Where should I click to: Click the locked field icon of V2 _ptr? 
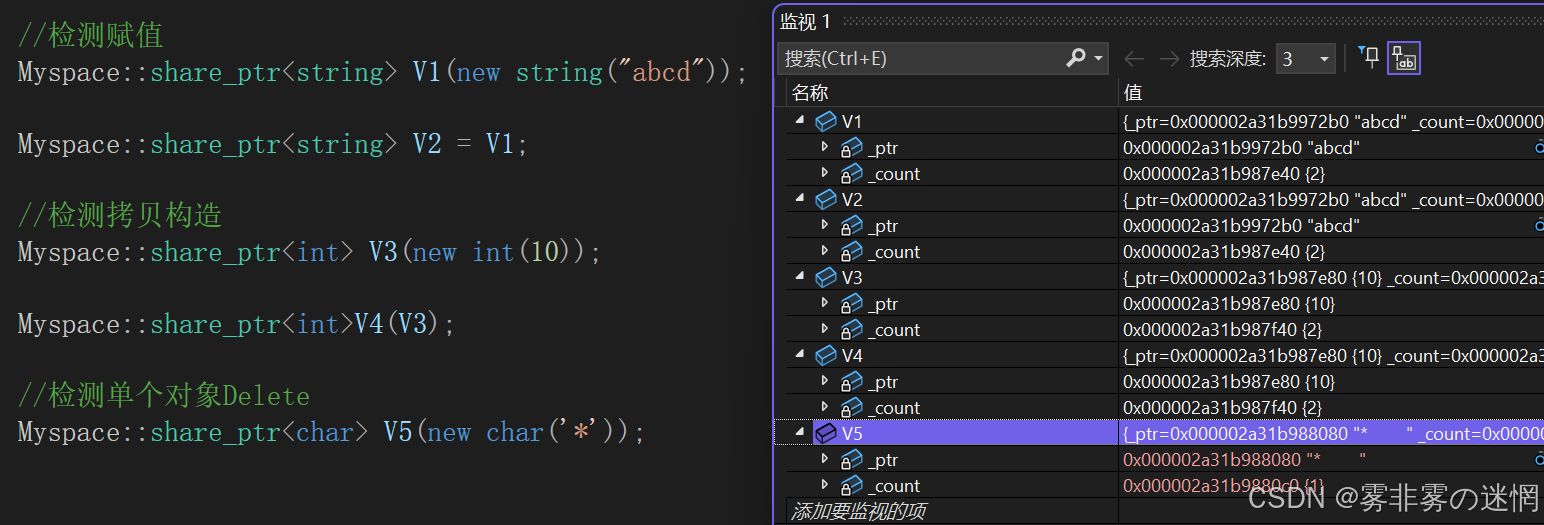(851, 225)
